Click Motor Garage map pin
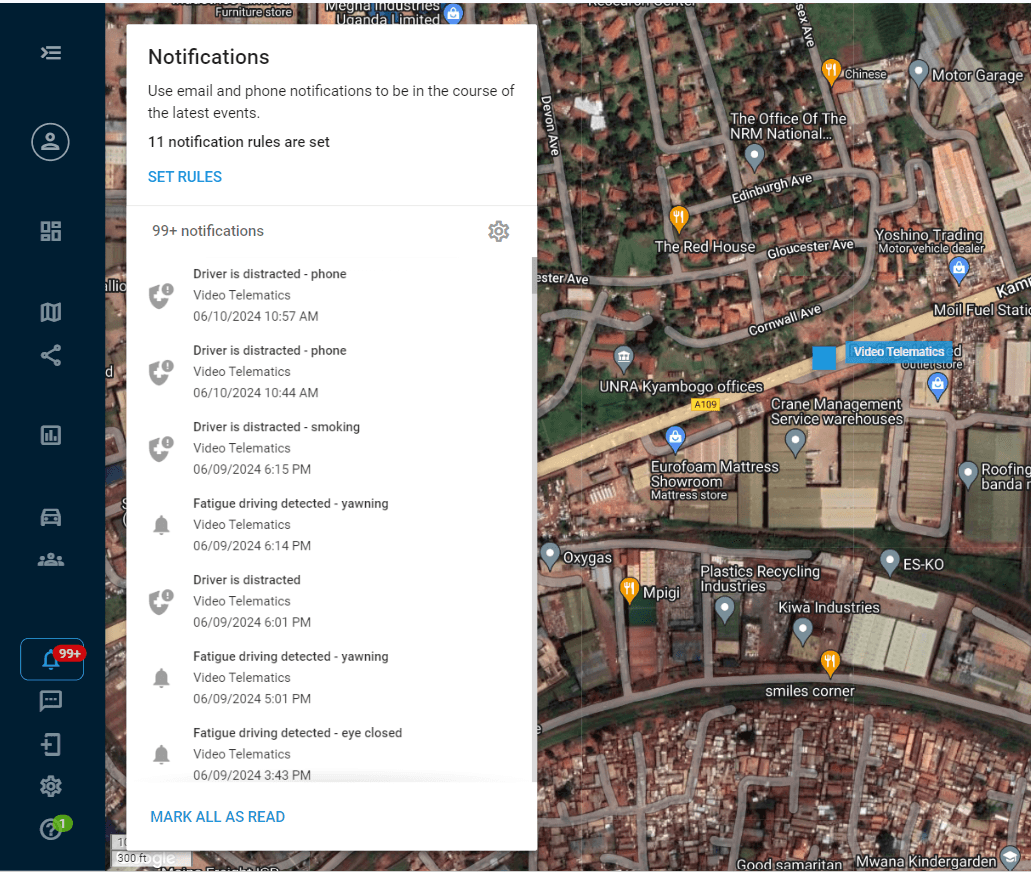1031x872 pixels. (x=918, y=73)
